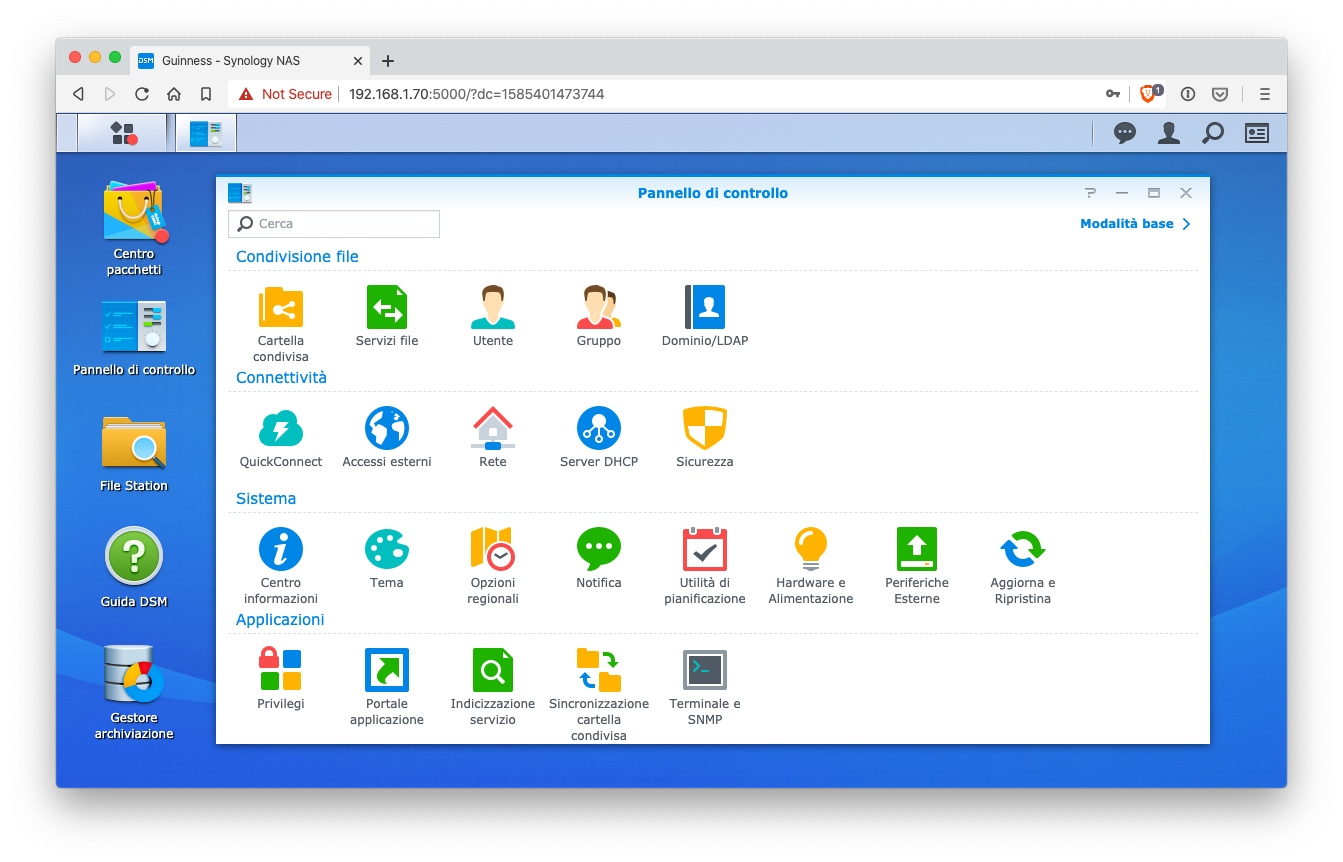Open the Sicurezza shield icon

705,428
